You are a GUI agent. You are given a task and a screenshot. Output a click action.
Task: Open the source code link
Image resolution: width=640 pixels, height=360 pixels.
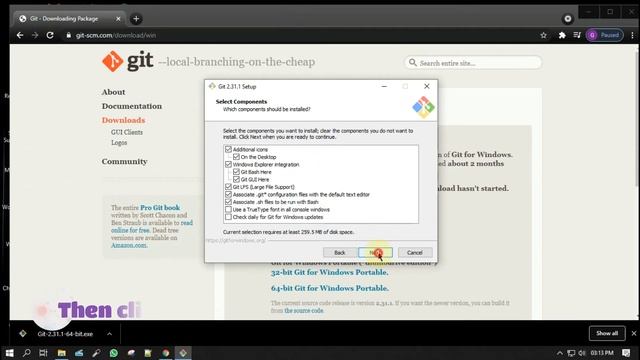(304, 311)
